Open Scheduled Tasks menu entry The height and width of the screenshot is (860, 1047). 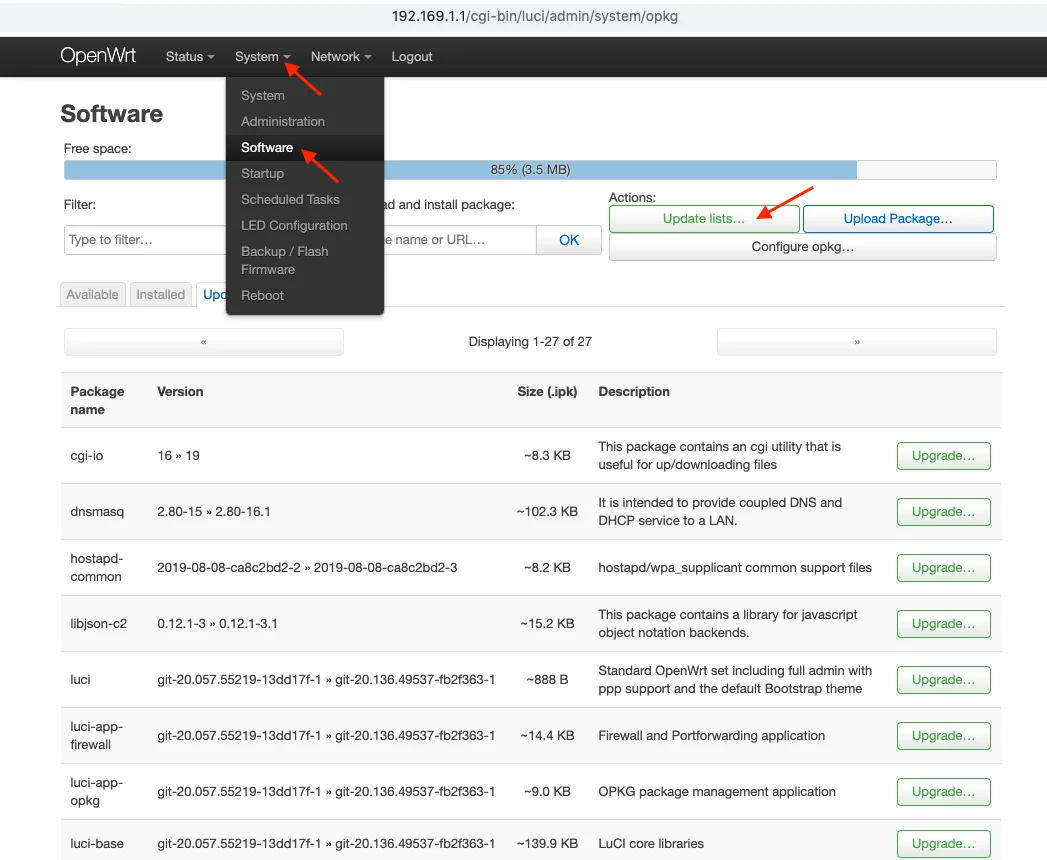pyautogui.click(x=290, y=199)
